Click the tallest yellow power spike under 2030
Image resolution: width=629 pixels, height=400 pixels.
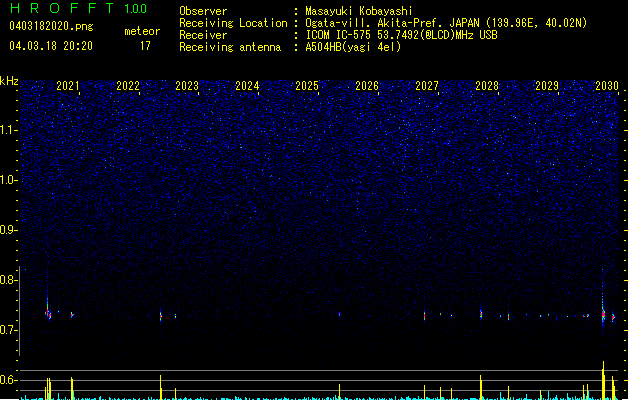click(603, 380)
